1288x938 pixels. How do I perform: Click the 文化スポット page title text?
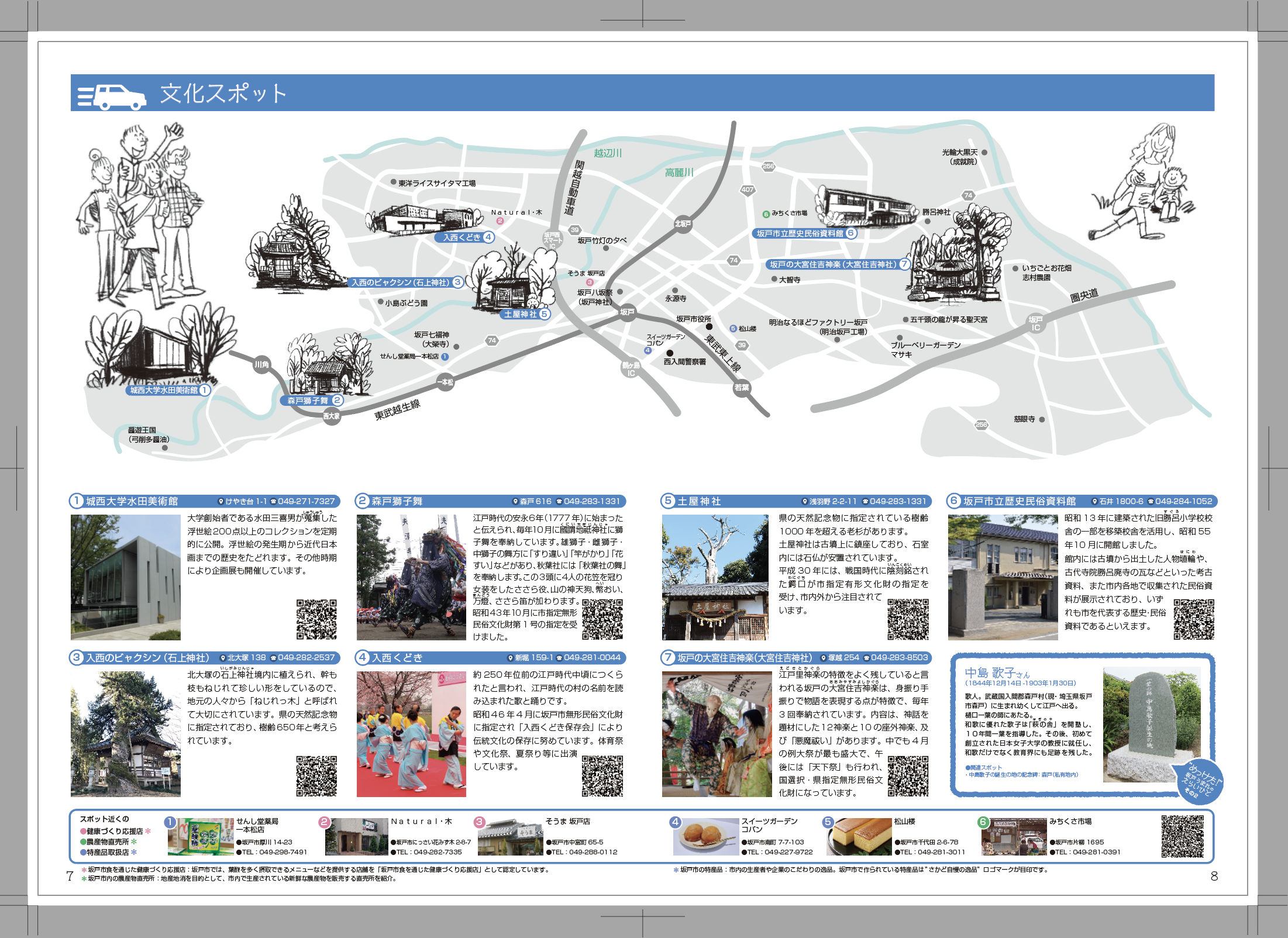[224, 94]
